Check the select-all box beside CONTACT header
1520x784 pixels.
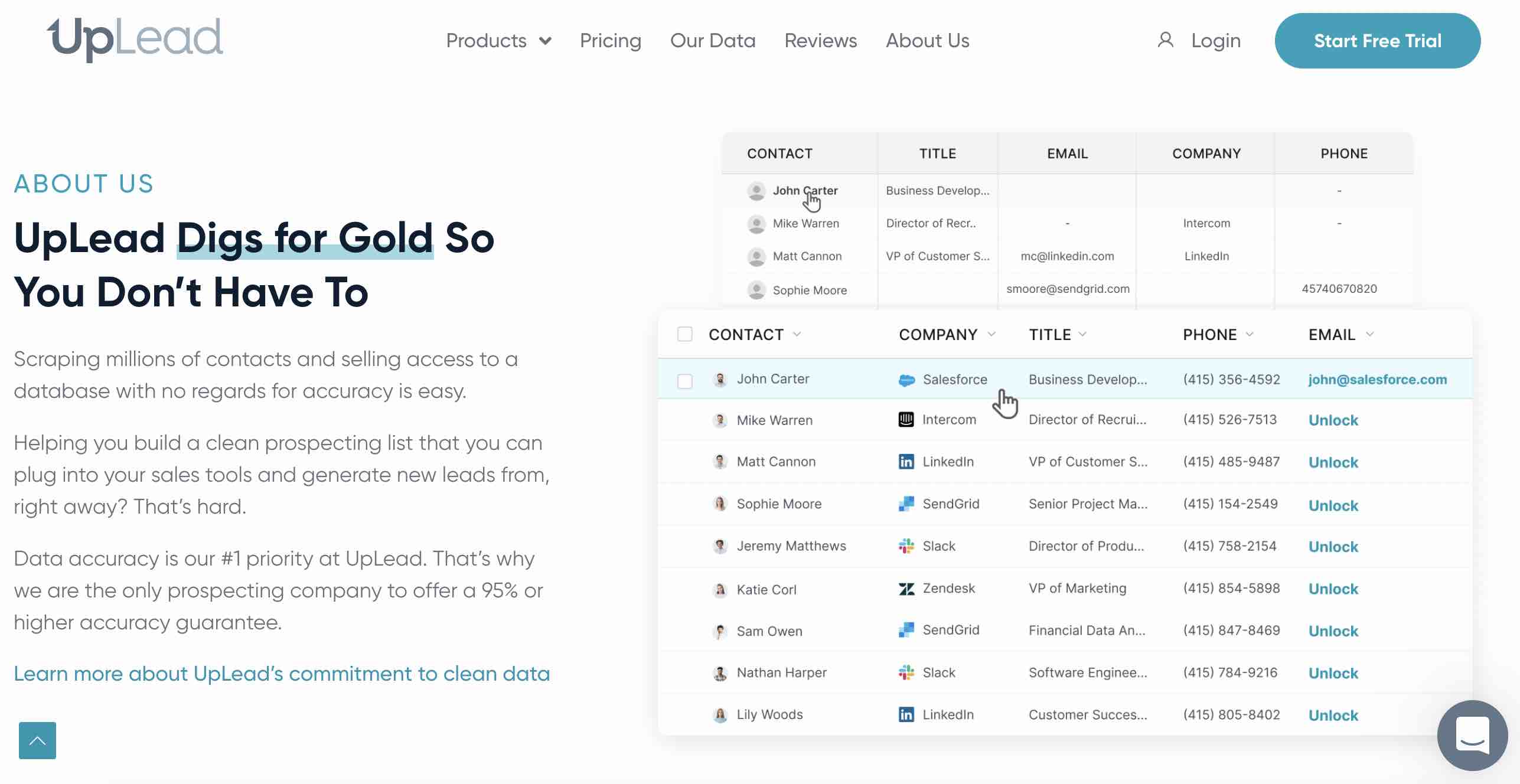pos(684,334)
